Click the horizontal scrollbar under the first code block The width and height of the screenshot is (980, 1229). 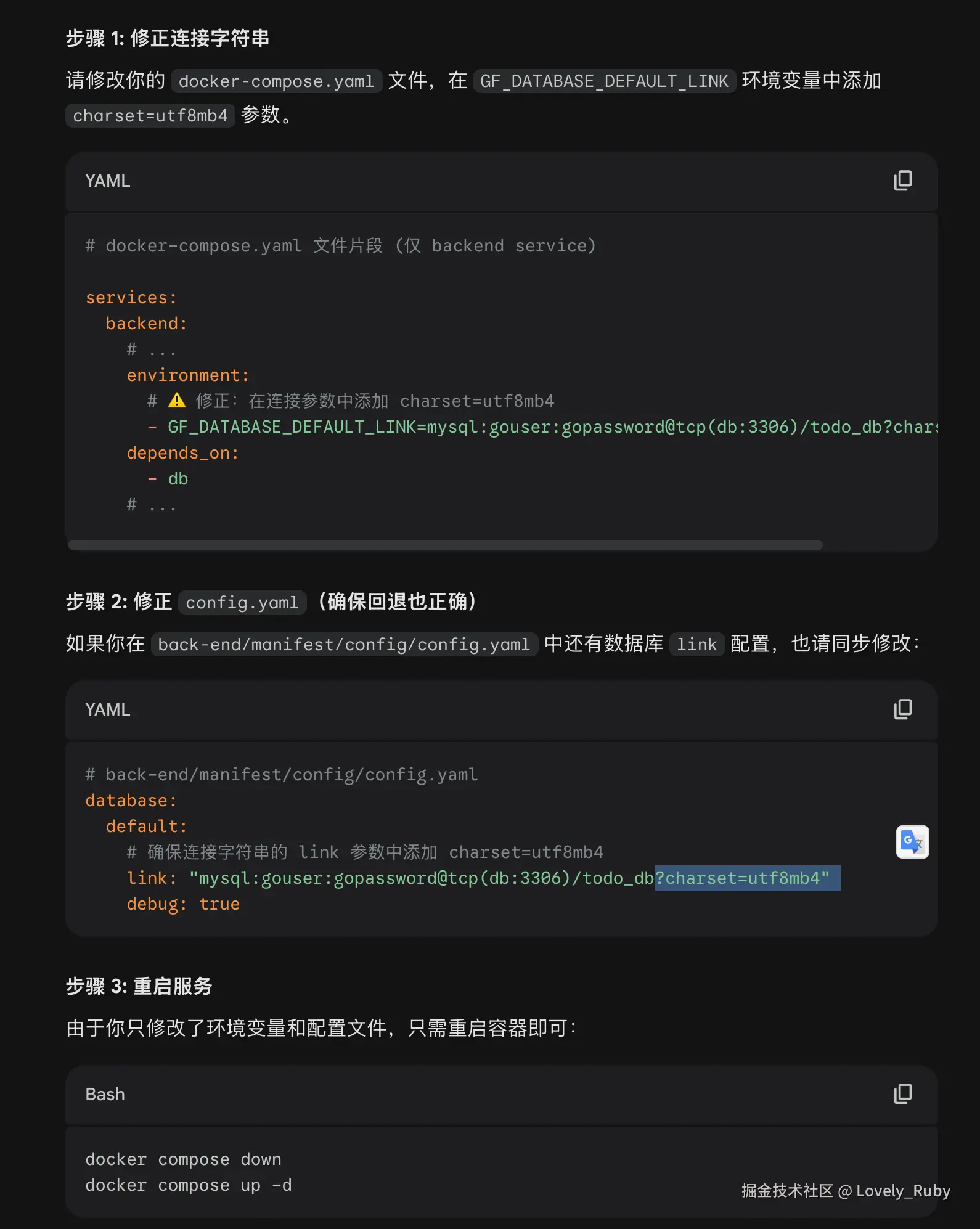click(445, 545)
